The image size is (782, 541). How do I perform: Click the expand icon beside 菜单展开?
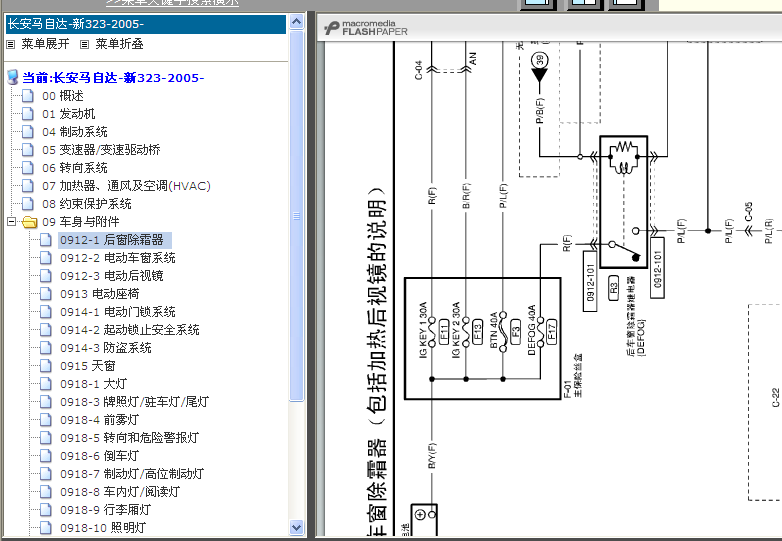pos(10,44)
